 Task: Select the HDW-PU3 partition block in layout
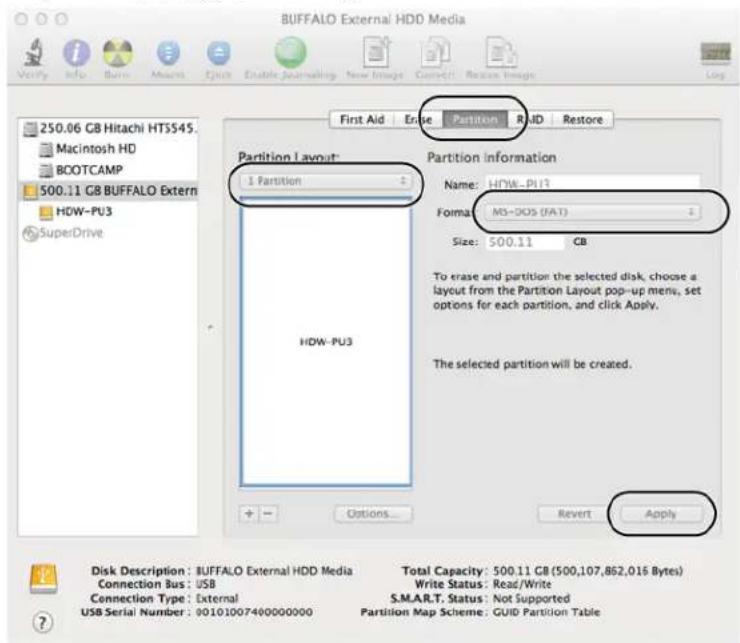point(326,342)
